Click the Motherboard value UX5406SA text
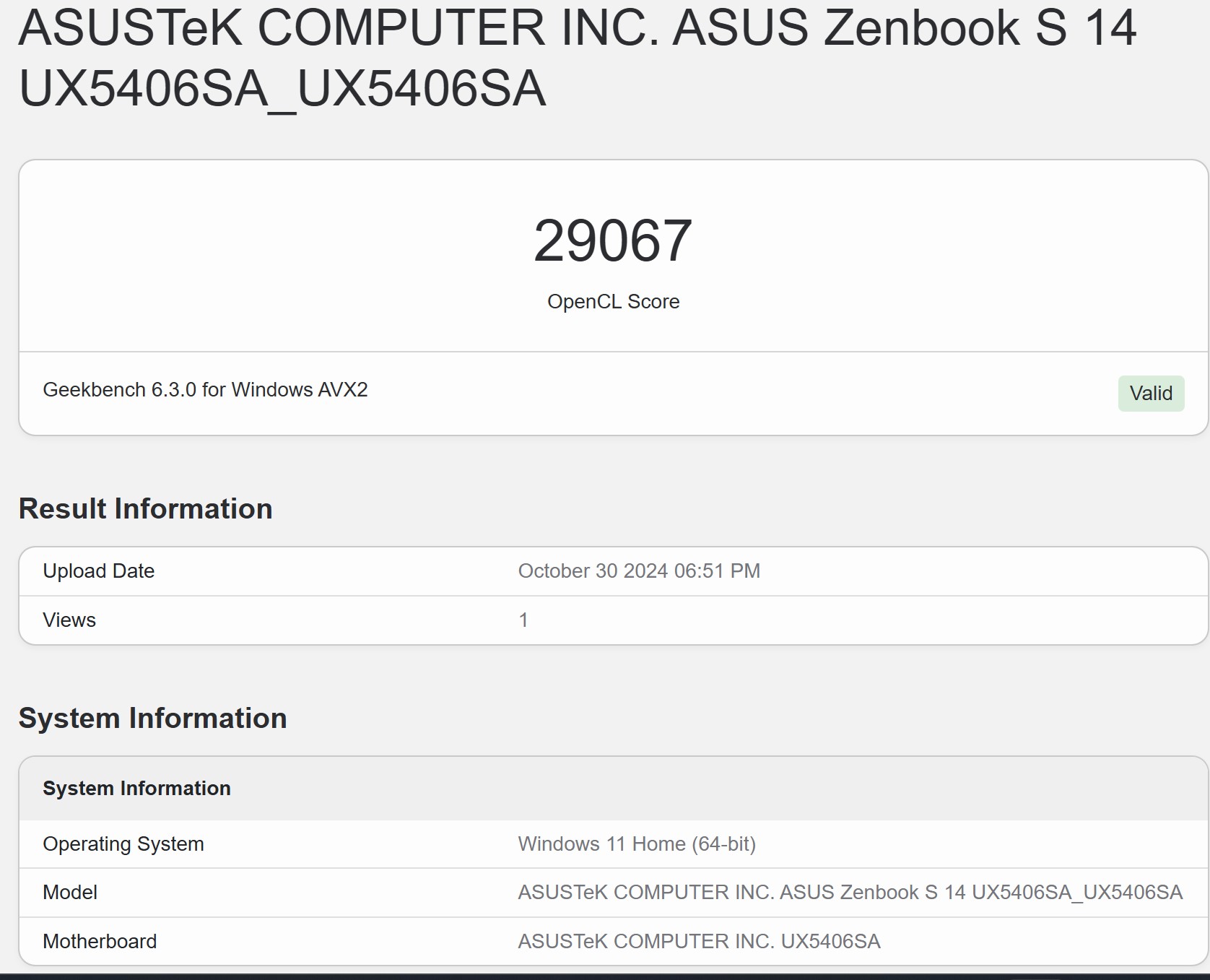 tap(699, 942)
